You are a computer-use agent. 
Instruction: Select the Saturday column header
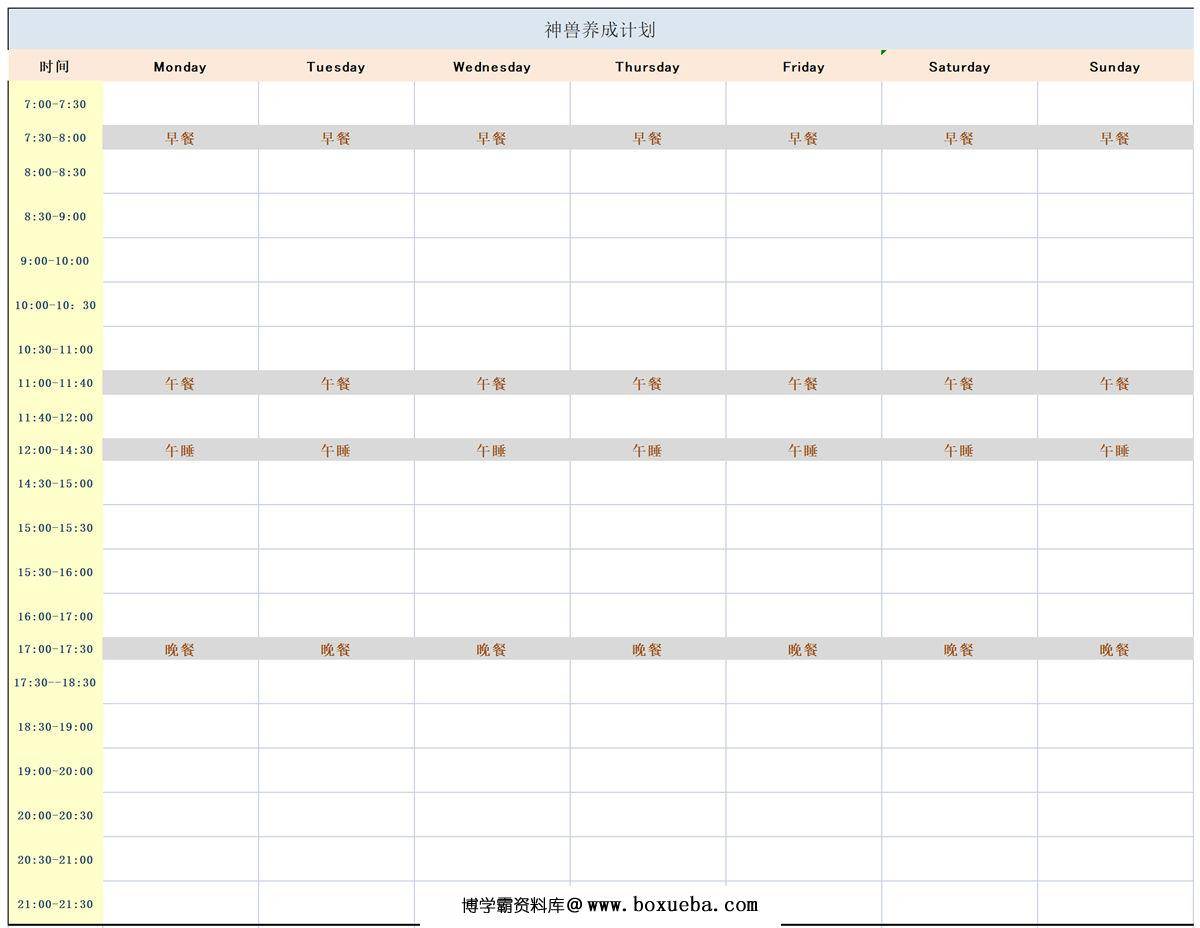960,66
